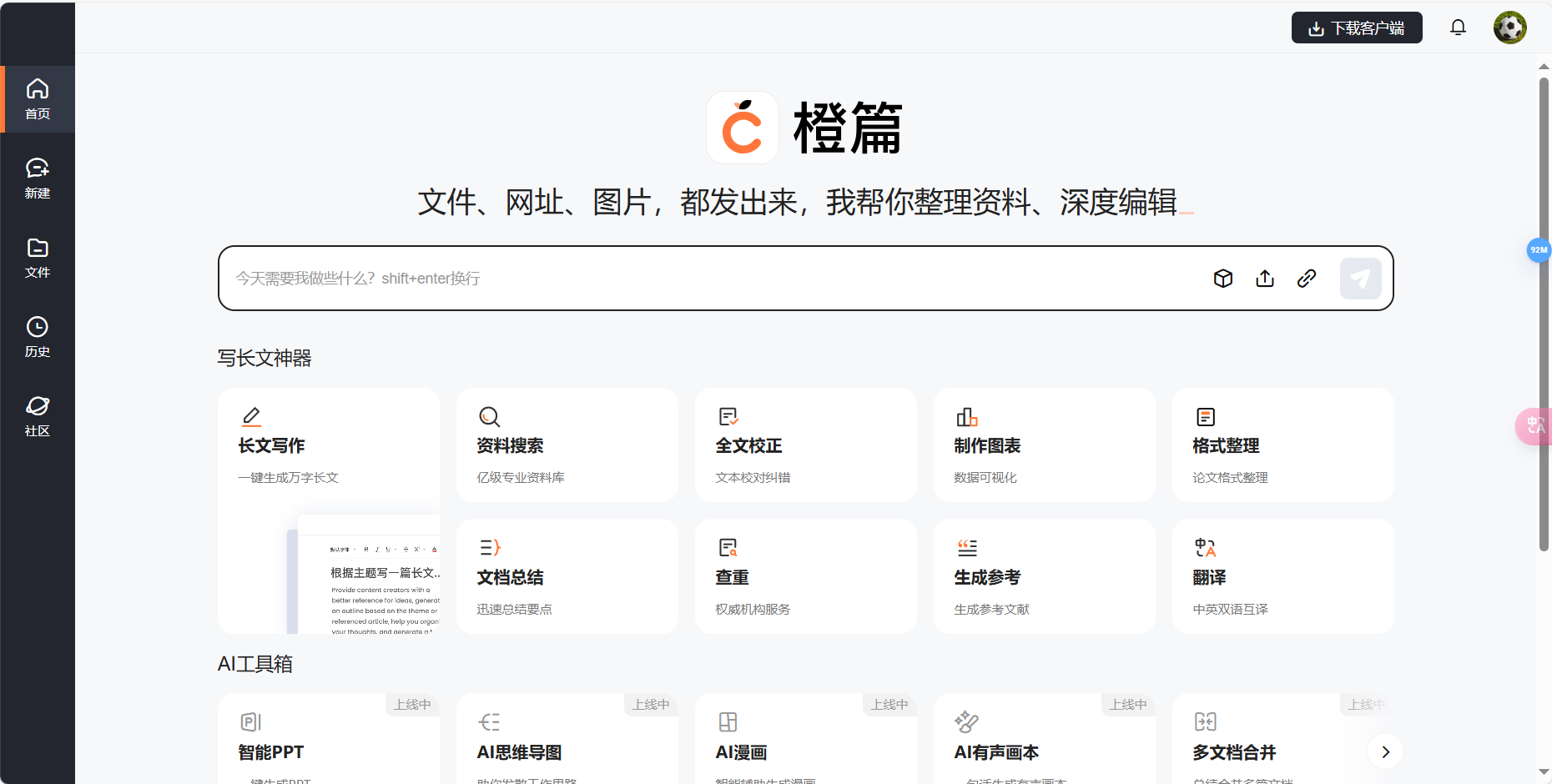Select the 全文校正 proofreading tool
The height and width of the screenshot is (784, 1552).
click(805, 445)
